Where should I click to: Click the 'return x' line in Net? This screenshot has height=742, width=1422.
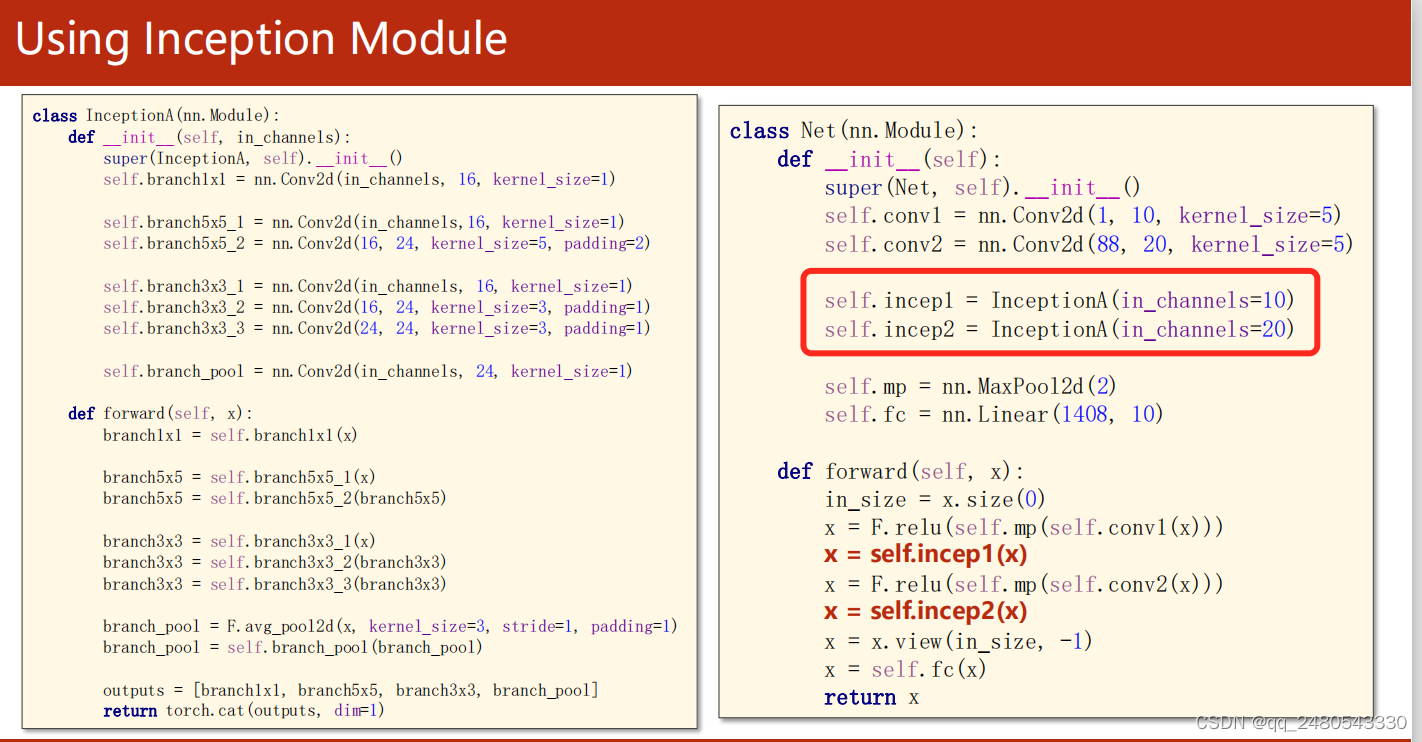(871, 697)
